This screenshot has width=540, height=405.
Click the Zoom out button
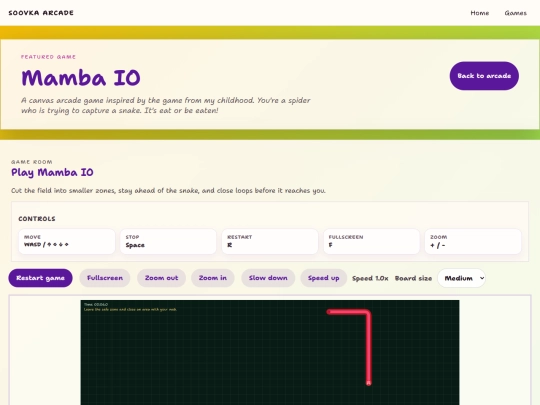pyautogui.click(x=162, y=278)
